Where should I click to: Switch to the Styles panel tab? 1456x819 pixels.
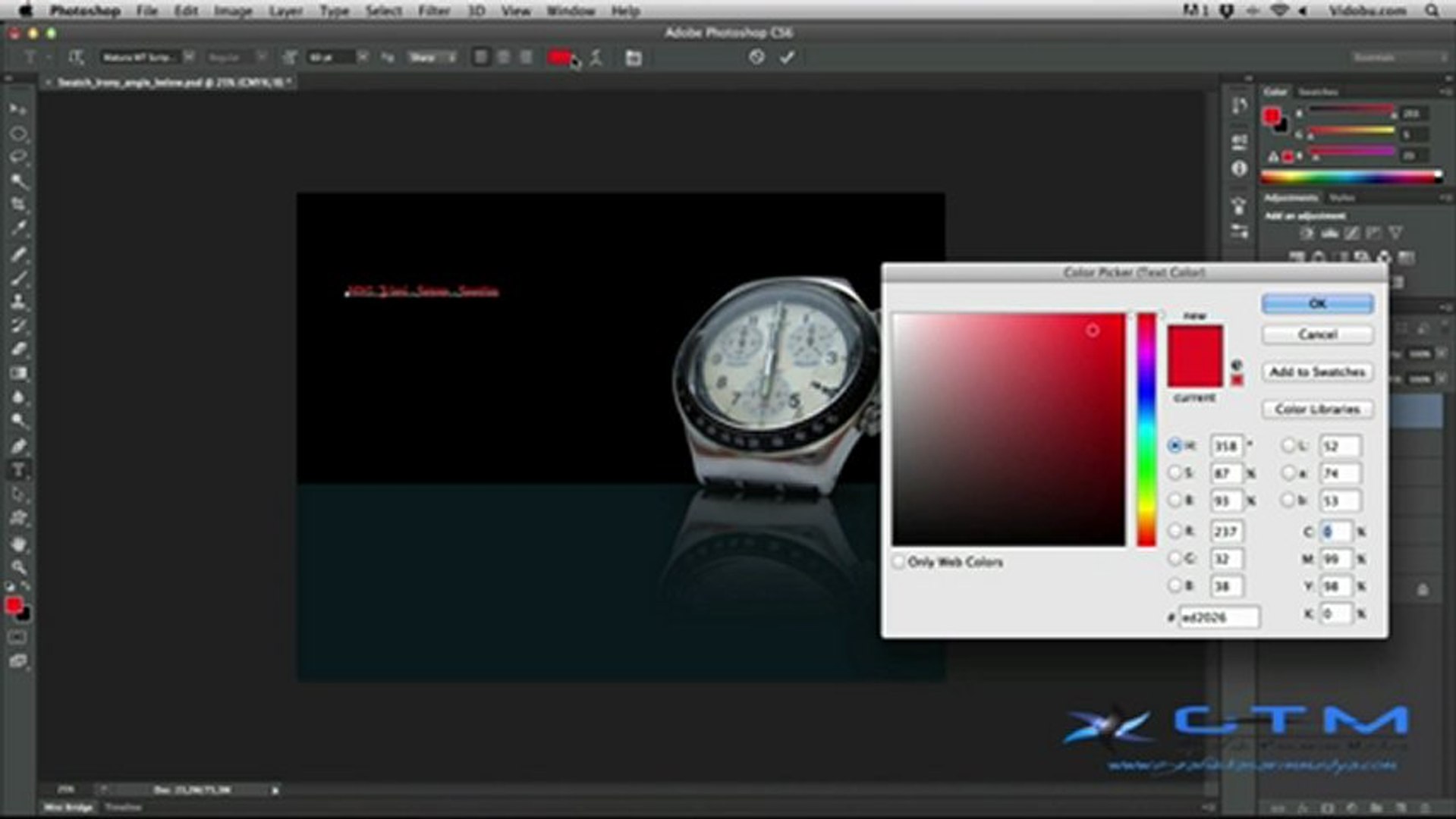[1341, 198]
